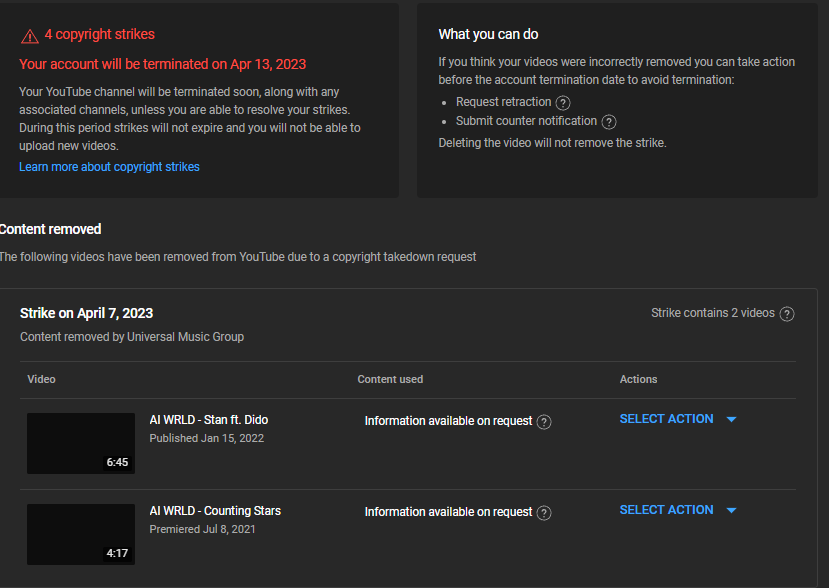Click help icon next to Strike contains 2 videos
This screenshot has width=829, height=588.
pyautogui.click(x=787, y=314)
